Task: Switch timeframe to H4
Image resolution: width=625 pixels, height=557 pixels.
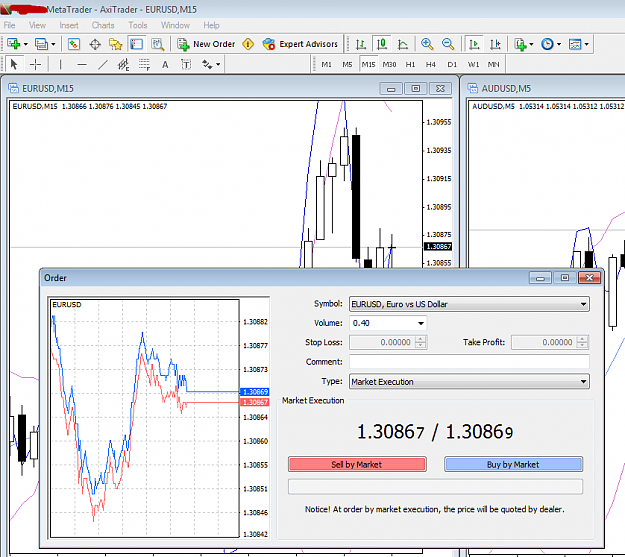Action: click(431, 64)
